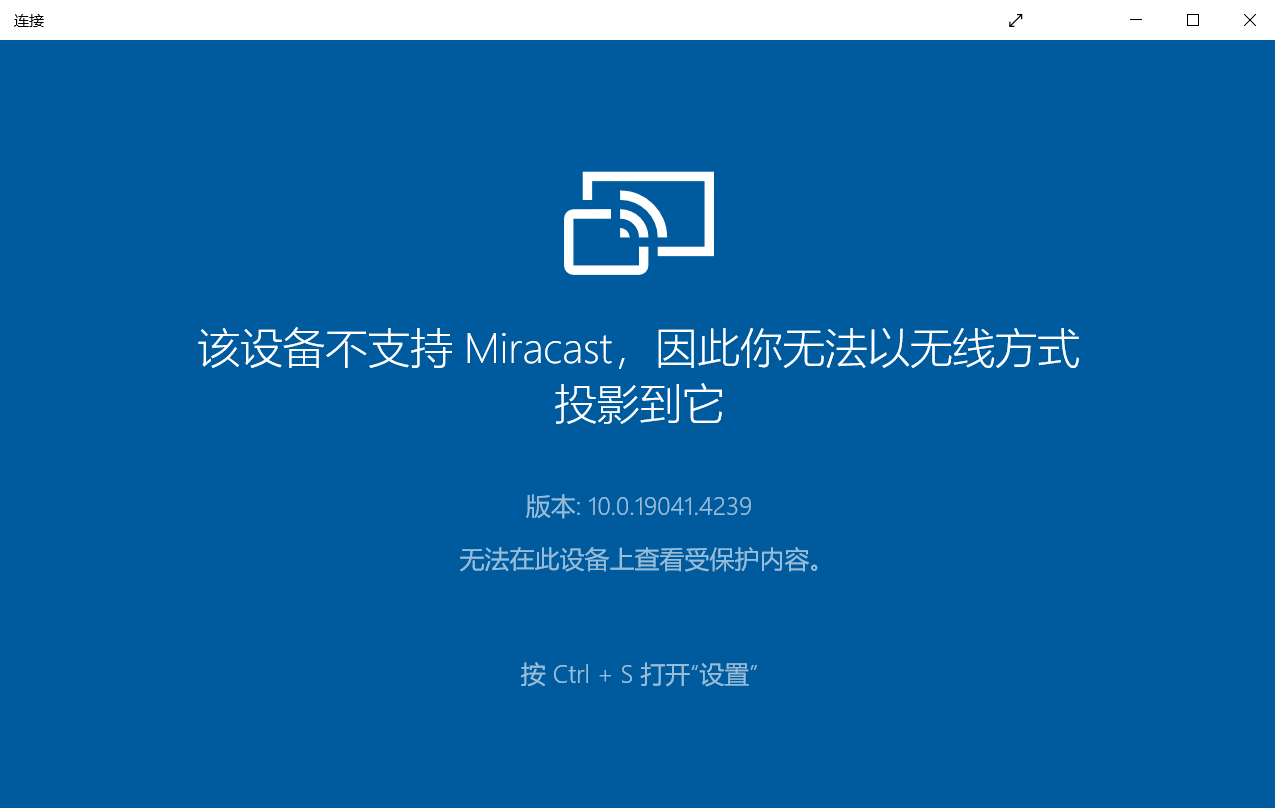Click the full-screen expand arrows icon
The image size is (1275, 808).
(1016, 20)
